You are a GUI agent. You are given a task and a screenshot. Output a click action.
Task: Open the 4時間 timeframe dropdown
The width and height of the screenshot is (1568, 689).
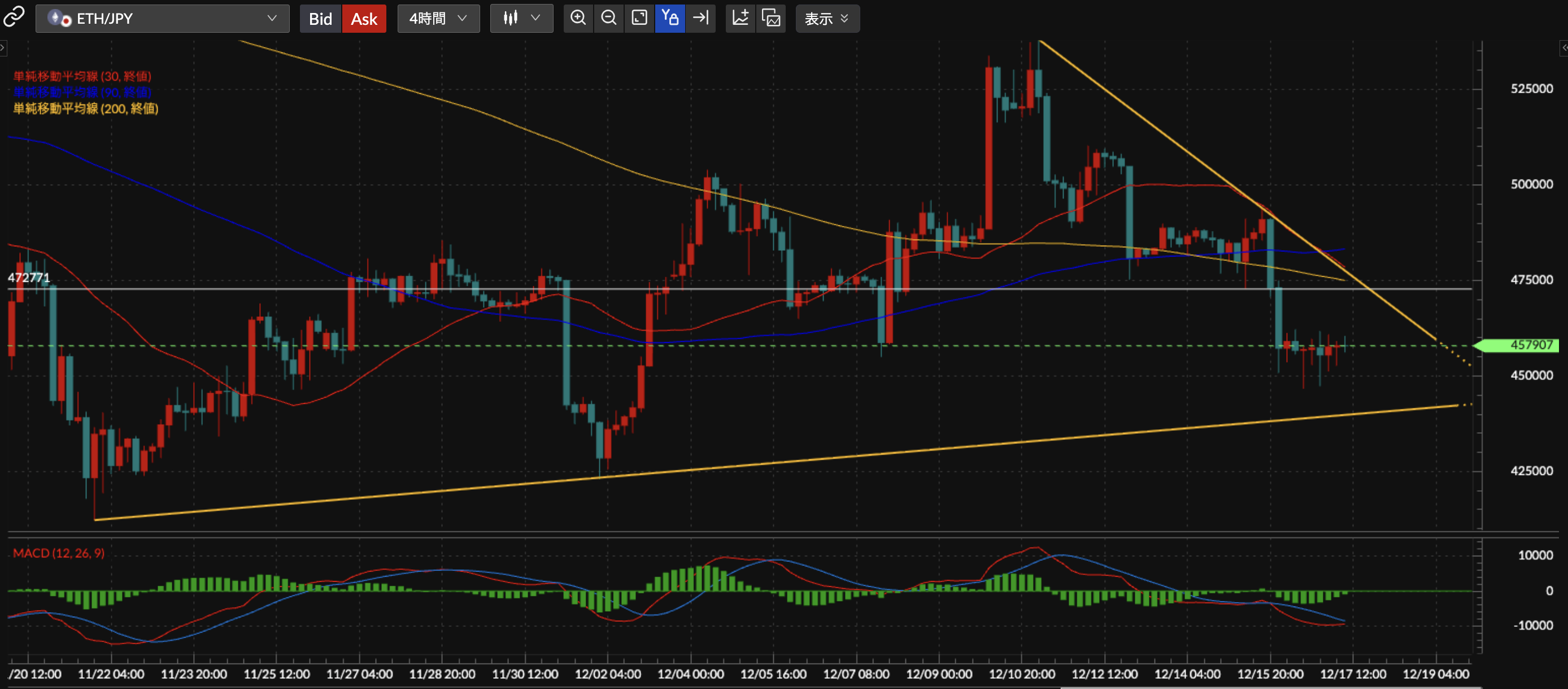(438, 19)
